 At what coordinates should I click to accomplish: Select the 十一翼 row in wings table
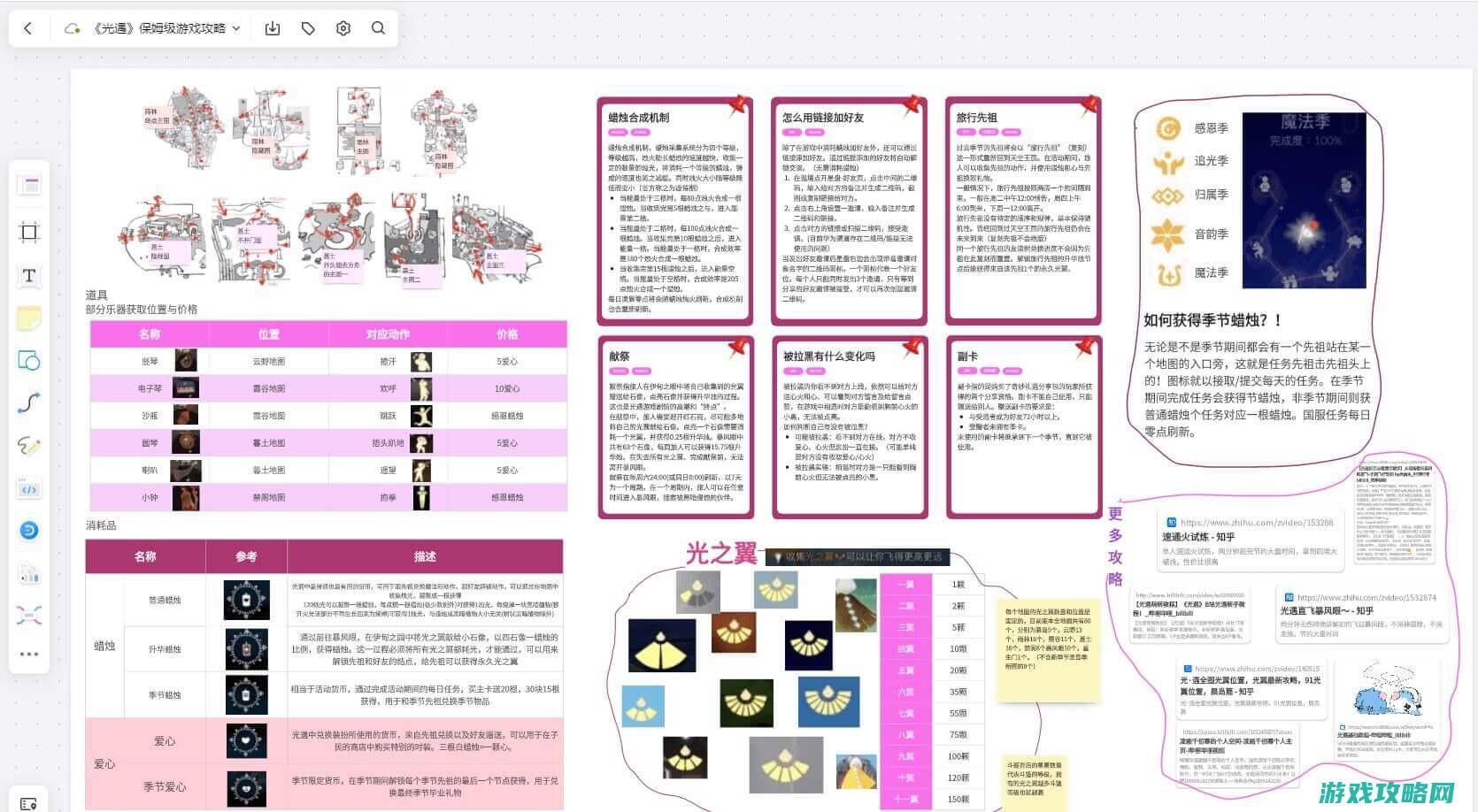tap(905, 799)
